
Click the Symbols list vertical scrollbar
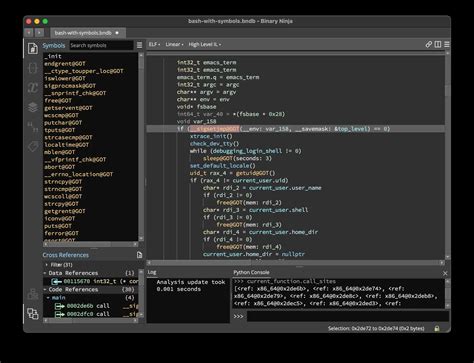point(141,147)
